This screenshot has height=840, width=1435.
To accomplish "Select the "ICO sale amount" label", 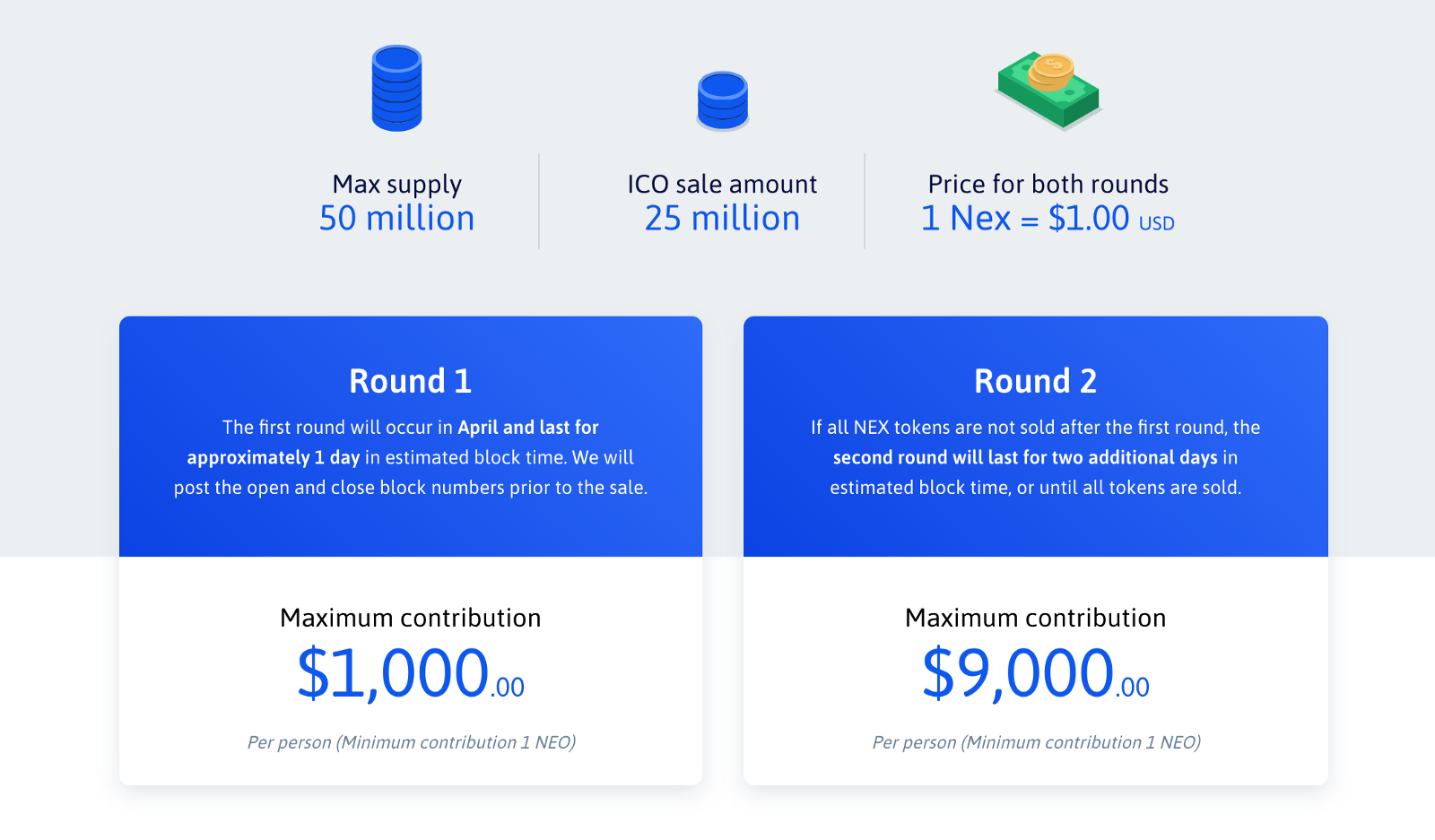I will (722, 184).
